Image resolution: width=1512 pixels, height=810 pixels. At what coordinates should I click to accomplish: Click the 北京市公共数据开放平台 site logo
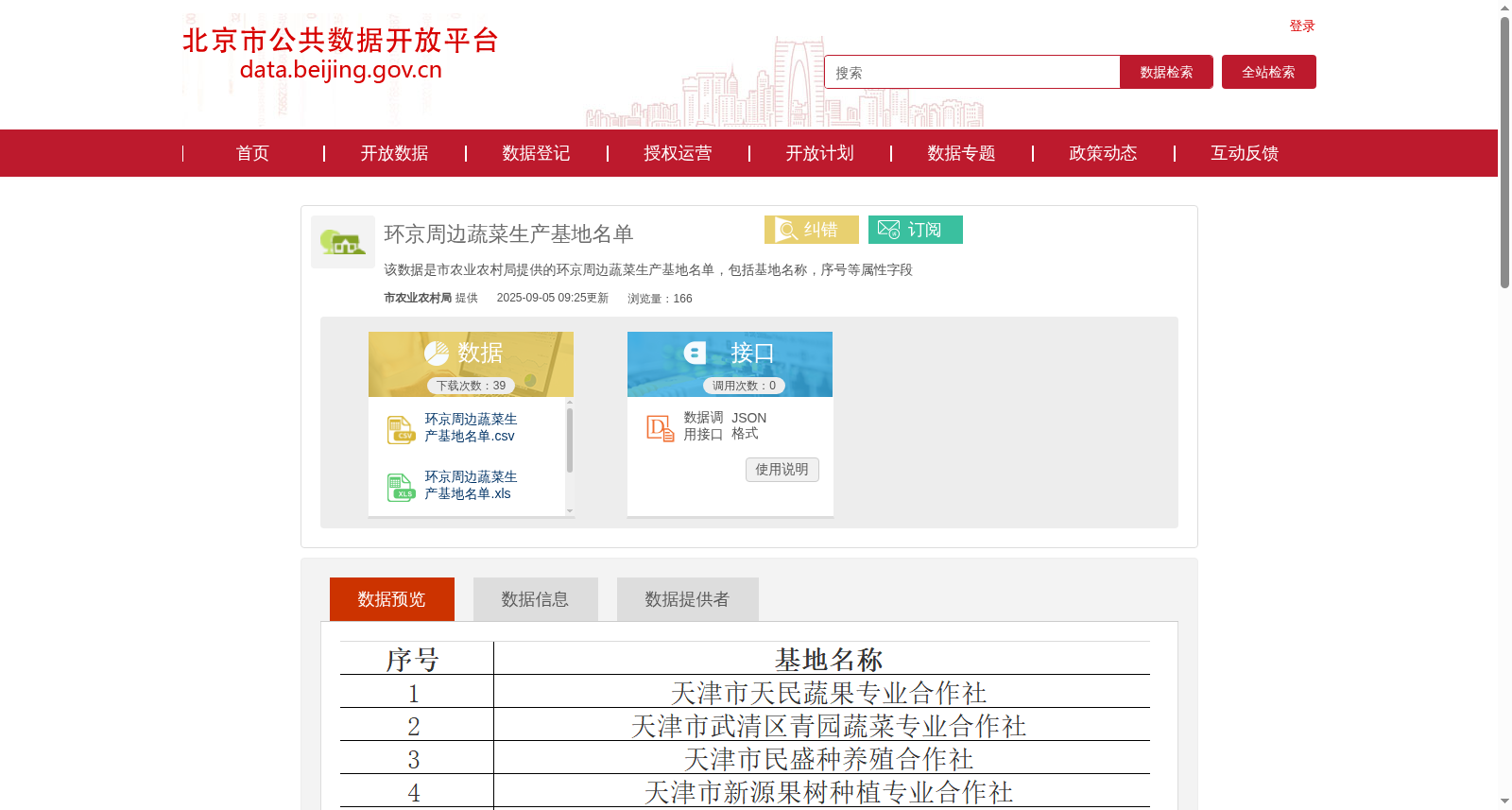[340, 54]
